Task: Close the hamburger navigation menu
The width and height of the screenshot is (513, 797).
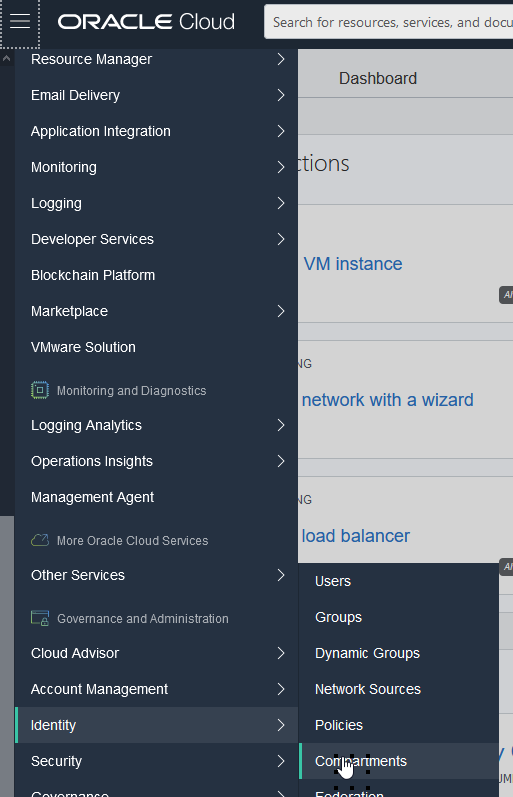Action: point(20,22)
